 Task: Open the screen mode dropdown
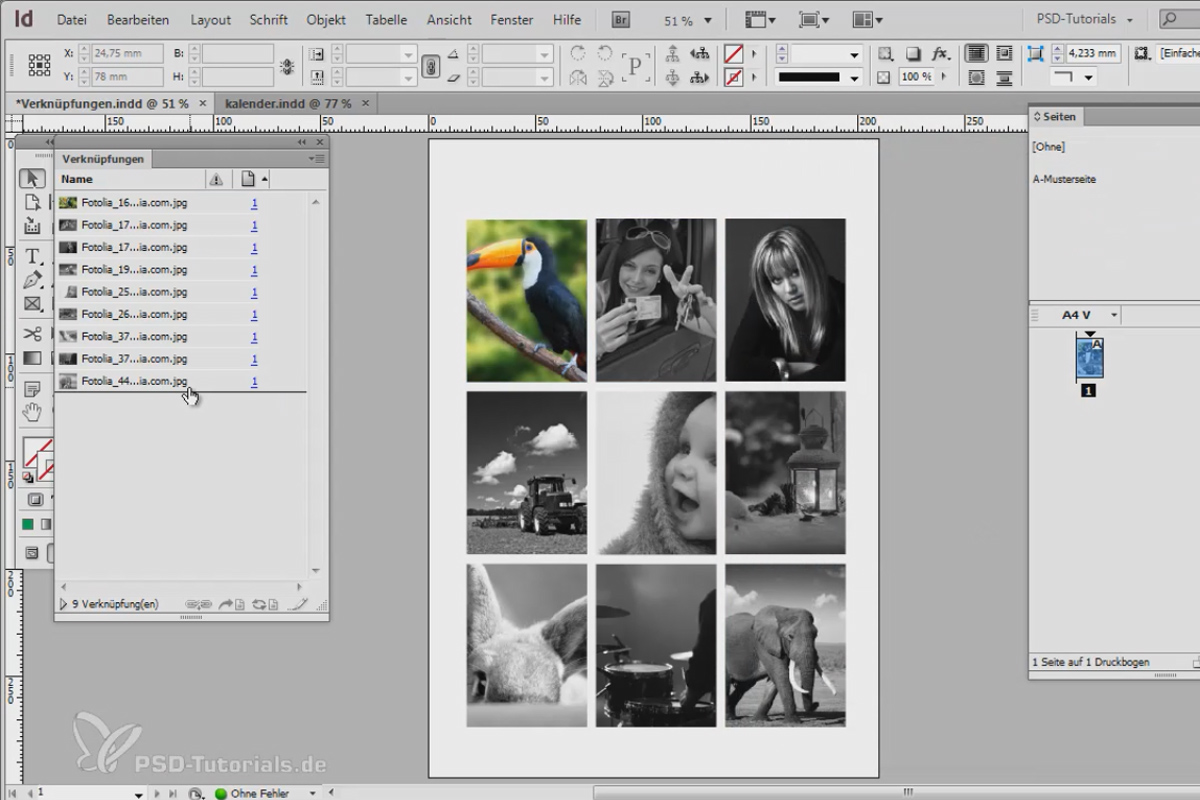815,20
